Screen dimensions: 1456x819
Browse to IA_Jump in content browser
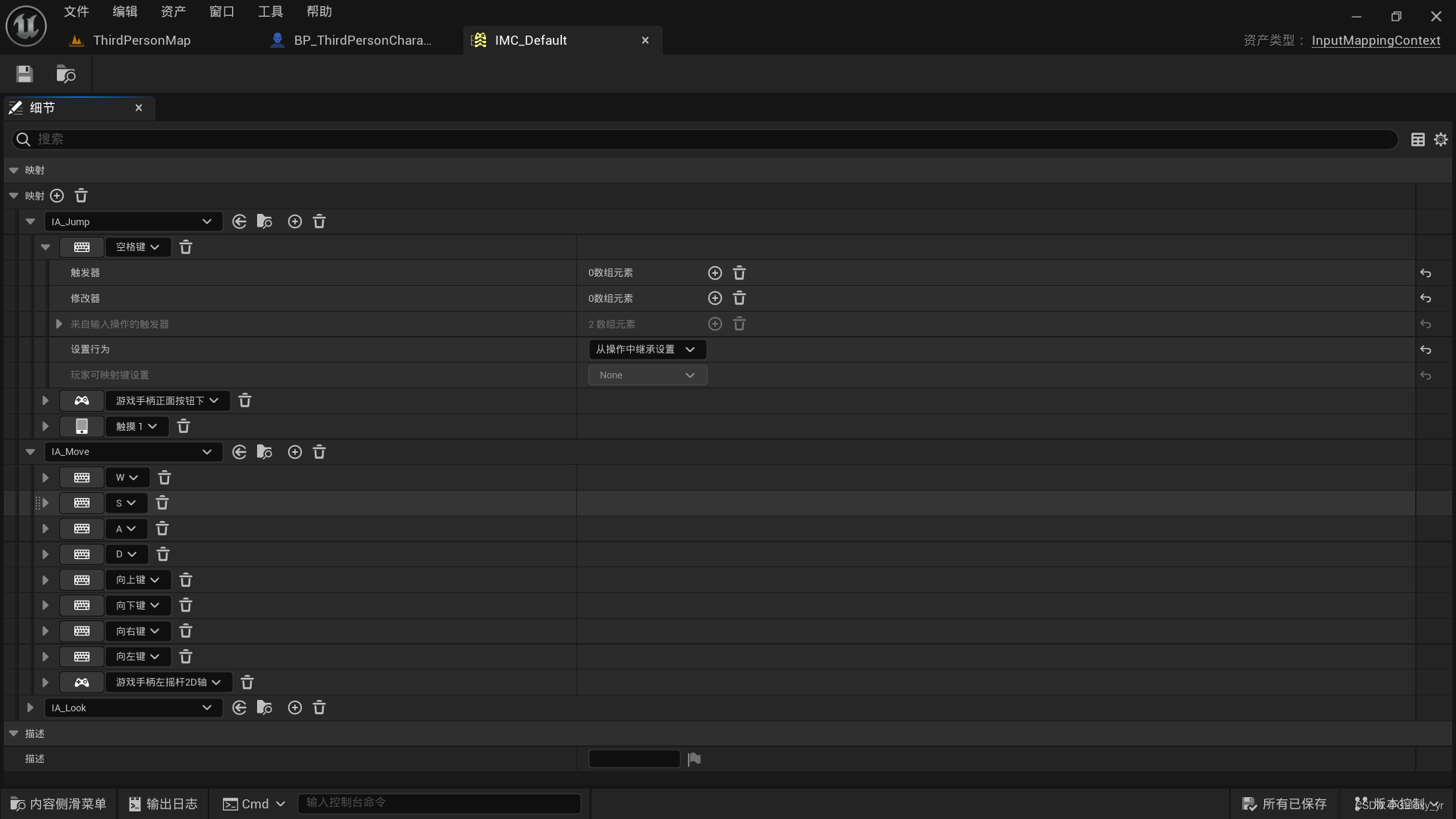point(265,221)
